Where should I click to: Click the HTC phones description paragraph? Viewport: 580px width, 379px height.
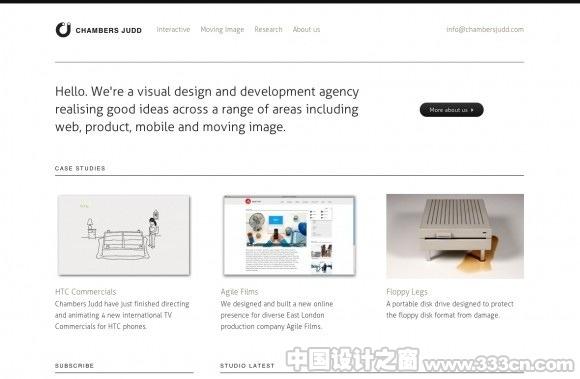tap(122, 315)
